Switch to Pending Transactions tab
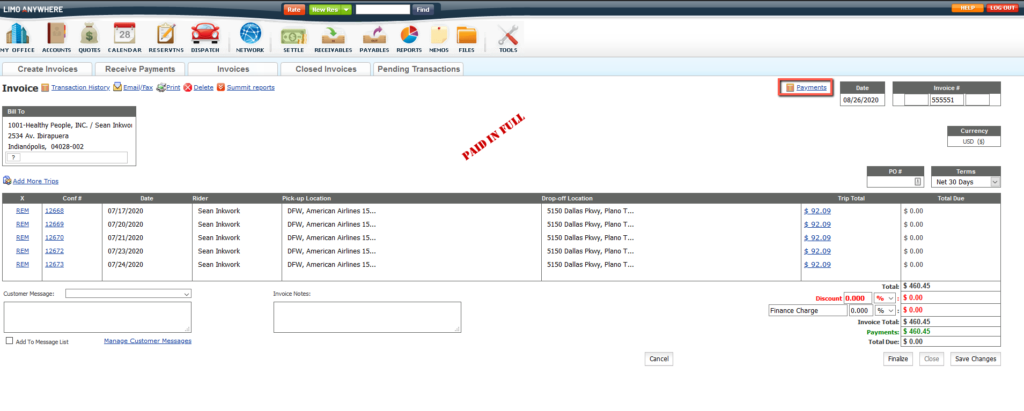1024x411 pixels. click(419, 69)
